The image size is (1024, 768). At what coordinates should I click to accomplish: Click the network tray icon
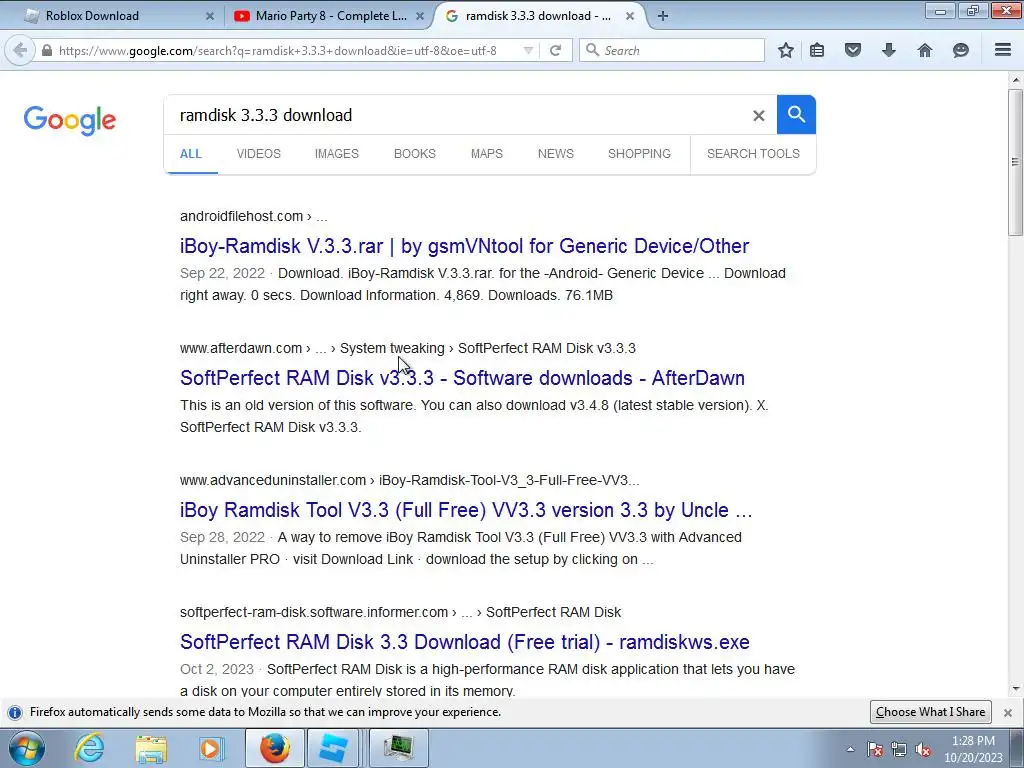pyautogui.click(x=899, y=749)
